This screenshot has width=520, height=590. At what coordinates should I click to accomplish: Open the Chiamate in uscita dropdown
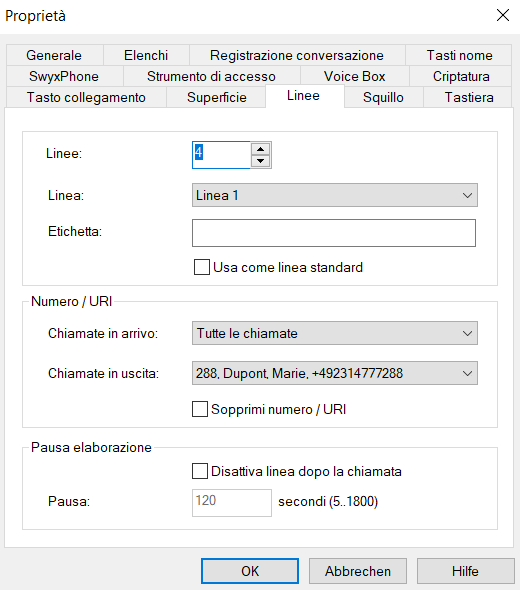335,373
